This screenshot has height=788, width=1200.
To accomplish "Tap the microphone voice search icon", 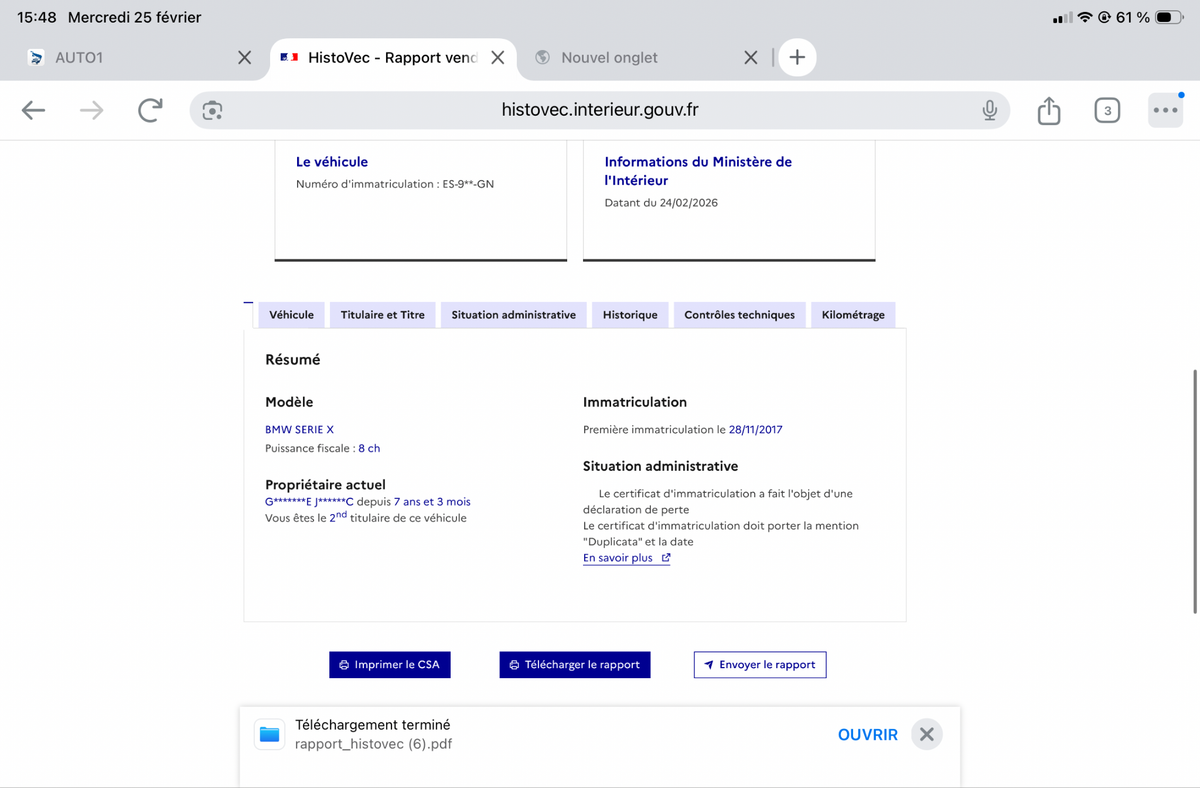I will click(x=989, y=111).
